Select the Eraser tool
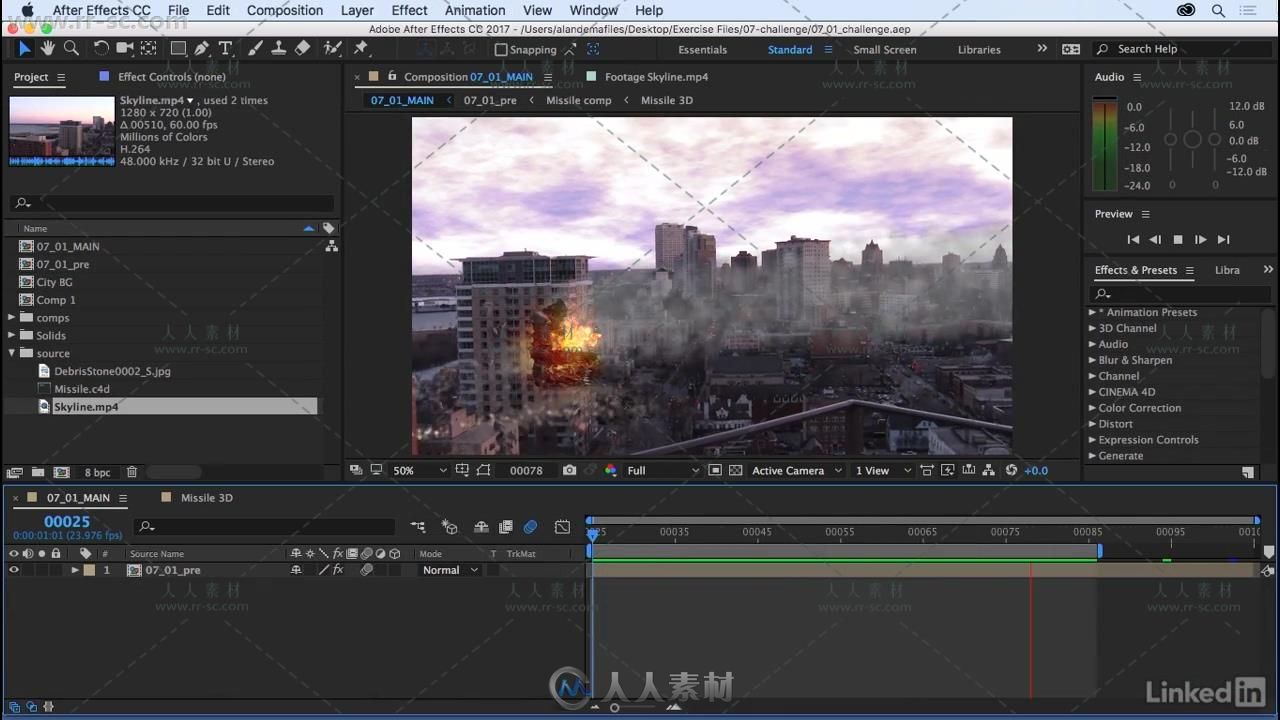The image size is (1280, 720). pos(302,48)
